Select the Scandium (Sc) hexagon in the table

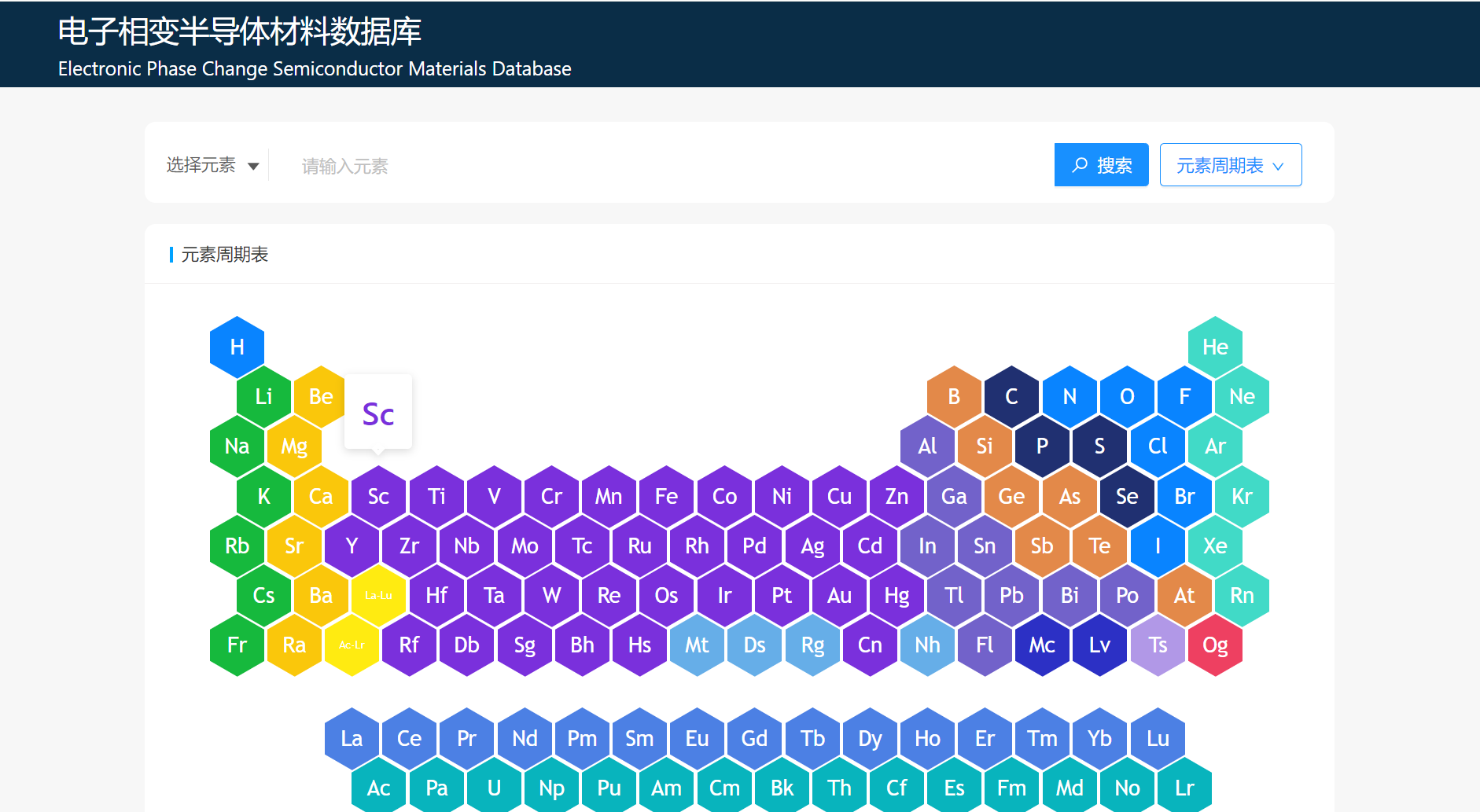tap(378, 496)
